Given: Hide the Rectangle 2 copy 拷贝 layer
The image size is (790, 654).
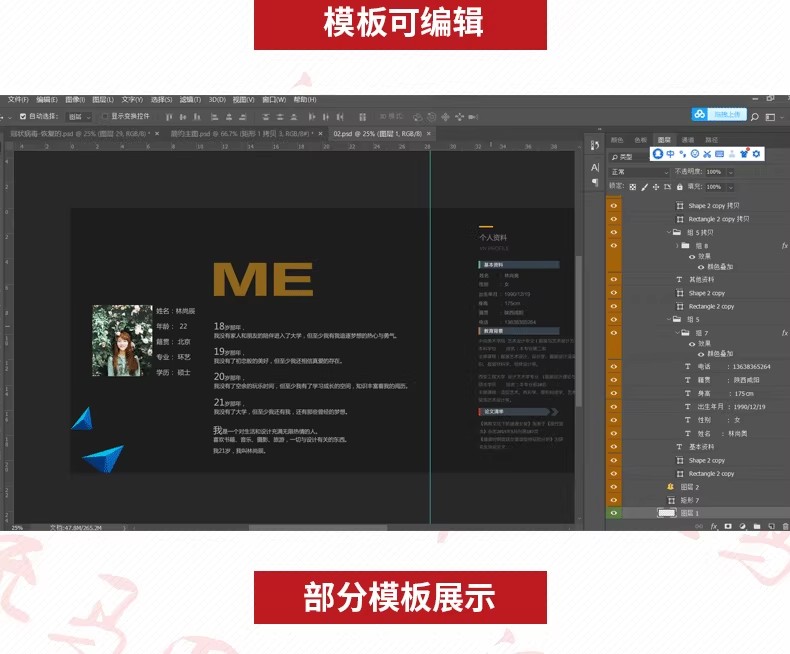Looking at the screenshot, I should click(614, 219).
